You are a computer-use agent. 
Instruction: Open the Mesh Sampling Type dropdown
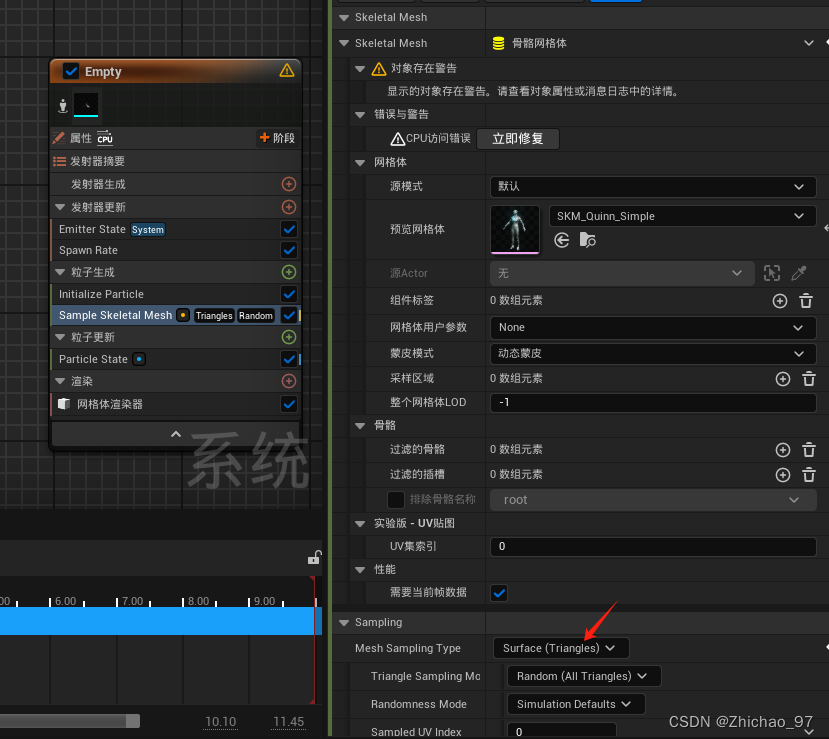coord(560,647)
